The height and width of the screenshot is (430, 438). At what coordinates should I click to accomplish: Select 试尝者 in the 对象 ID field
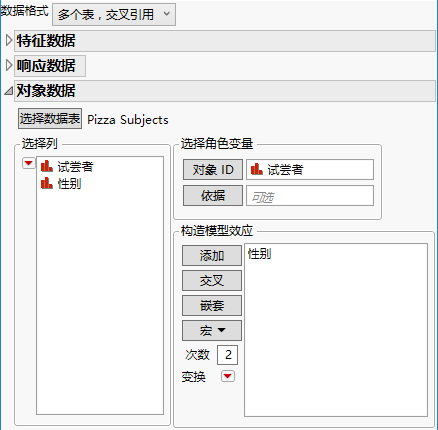(x=285, y=170)
